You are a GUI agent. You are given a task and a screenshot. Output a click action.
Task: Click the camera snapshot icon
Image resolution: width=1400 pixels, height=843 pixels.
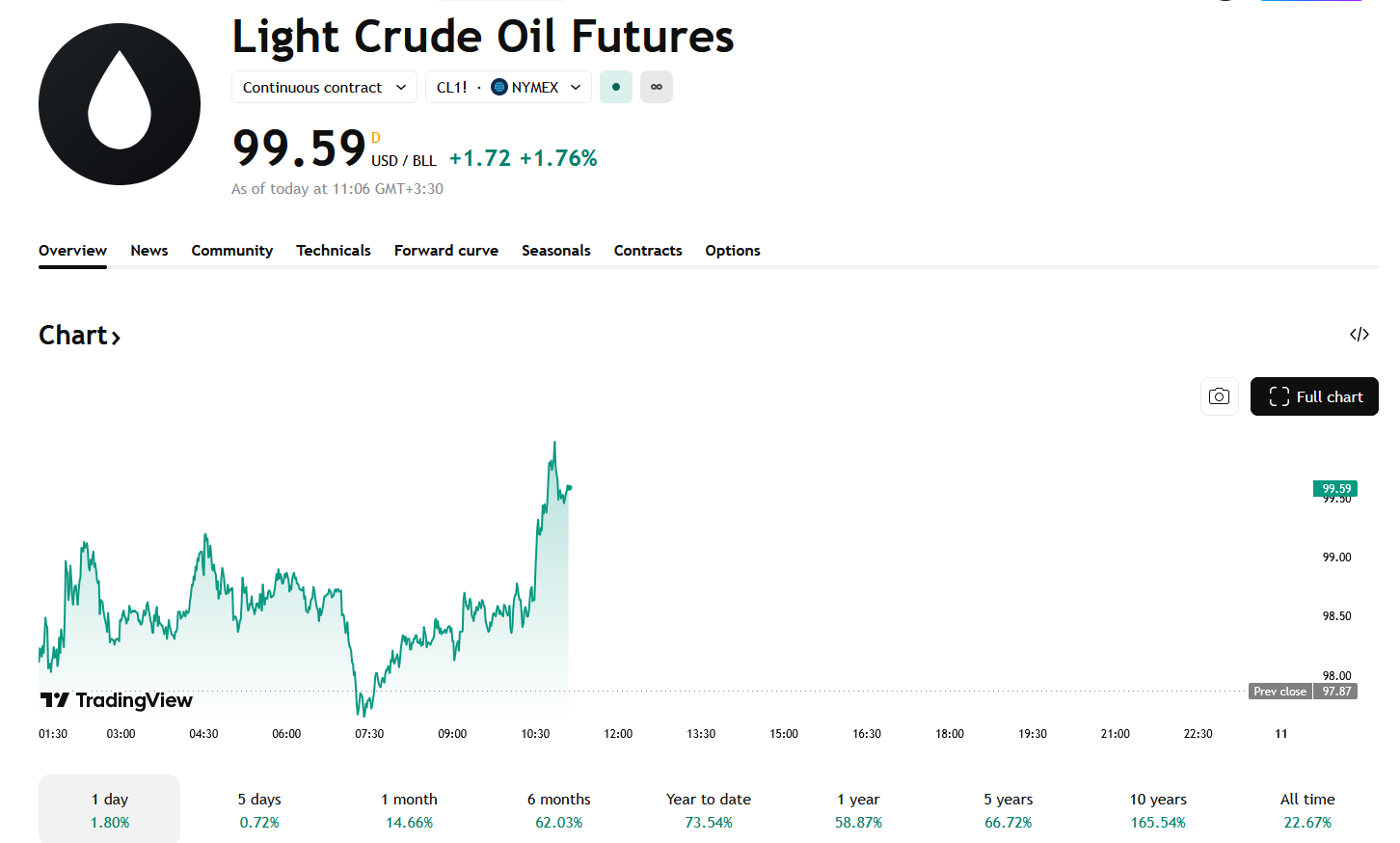[1219, 396]
